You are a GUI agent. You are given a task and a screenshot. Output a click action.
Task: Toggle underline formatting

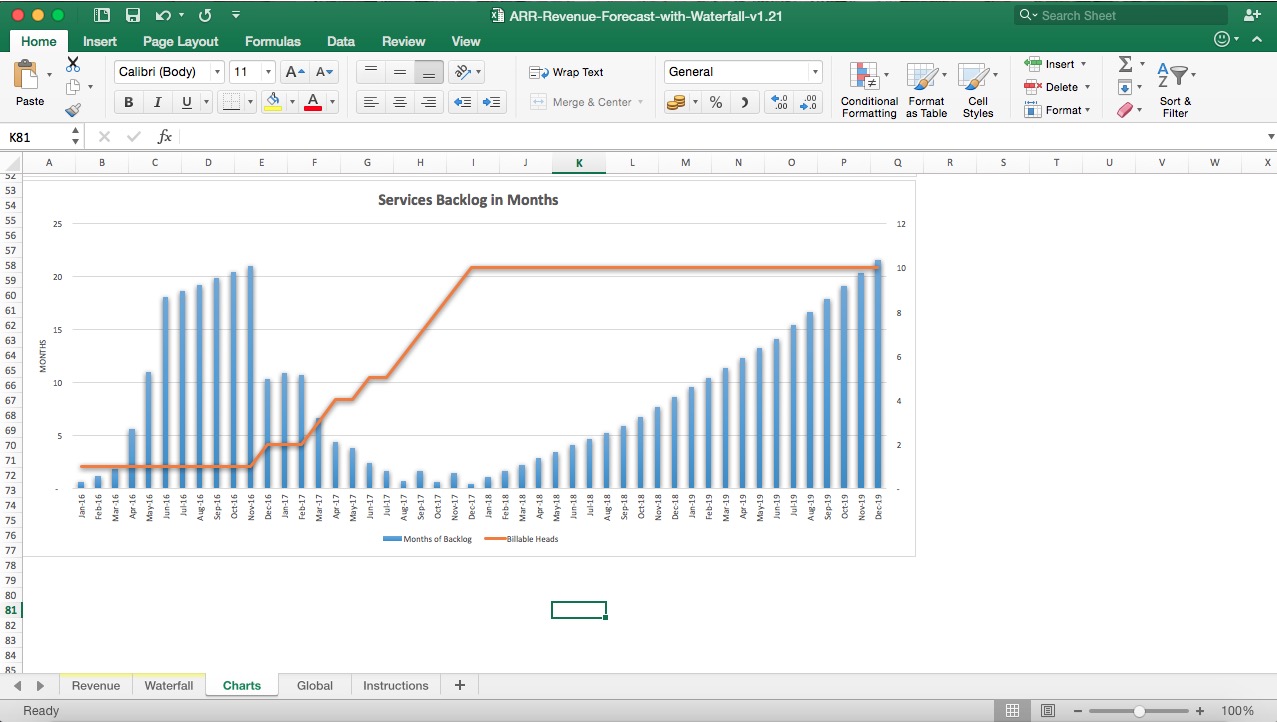(x=188, y=101)
